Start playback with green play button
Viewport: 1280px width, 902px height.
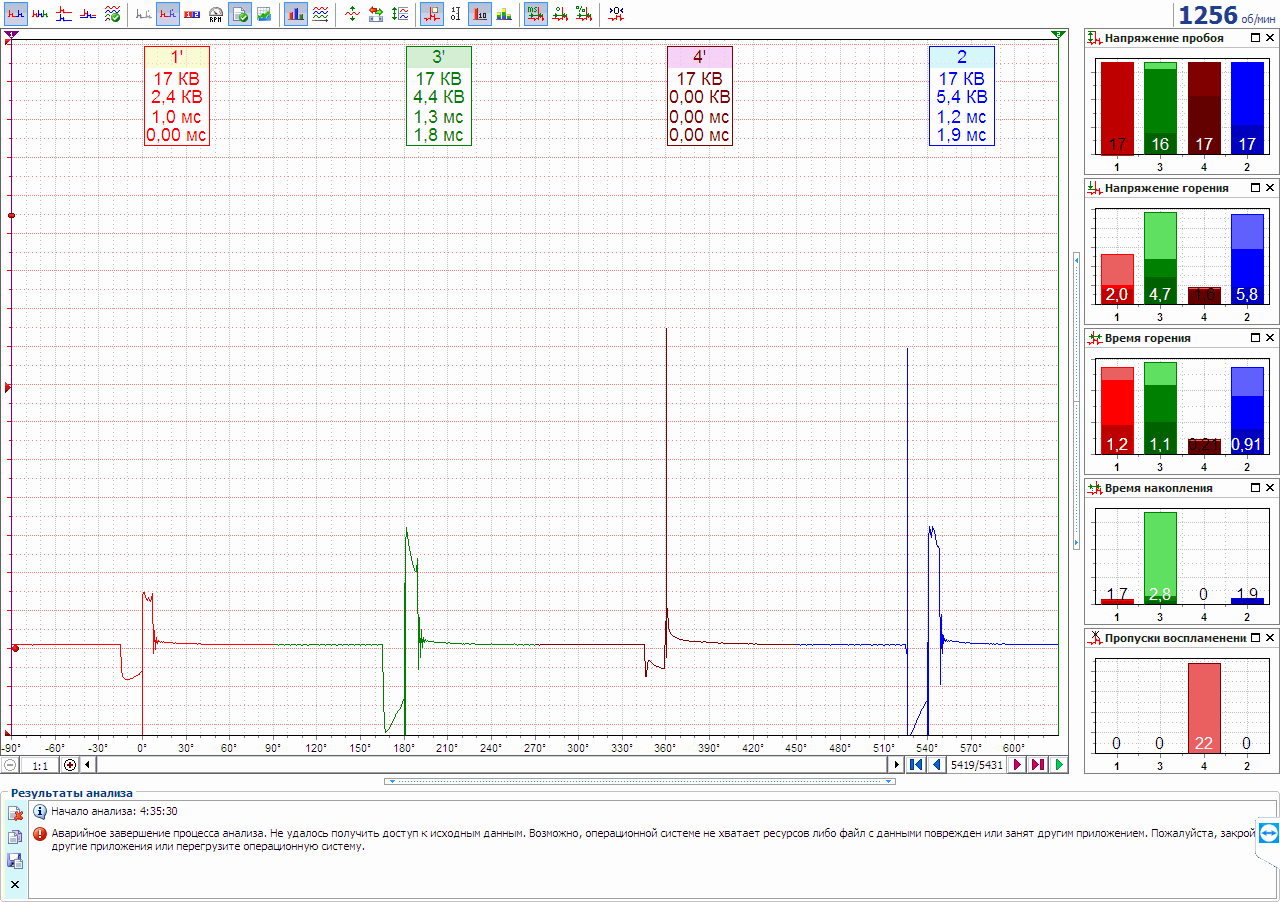point(1059,765)
